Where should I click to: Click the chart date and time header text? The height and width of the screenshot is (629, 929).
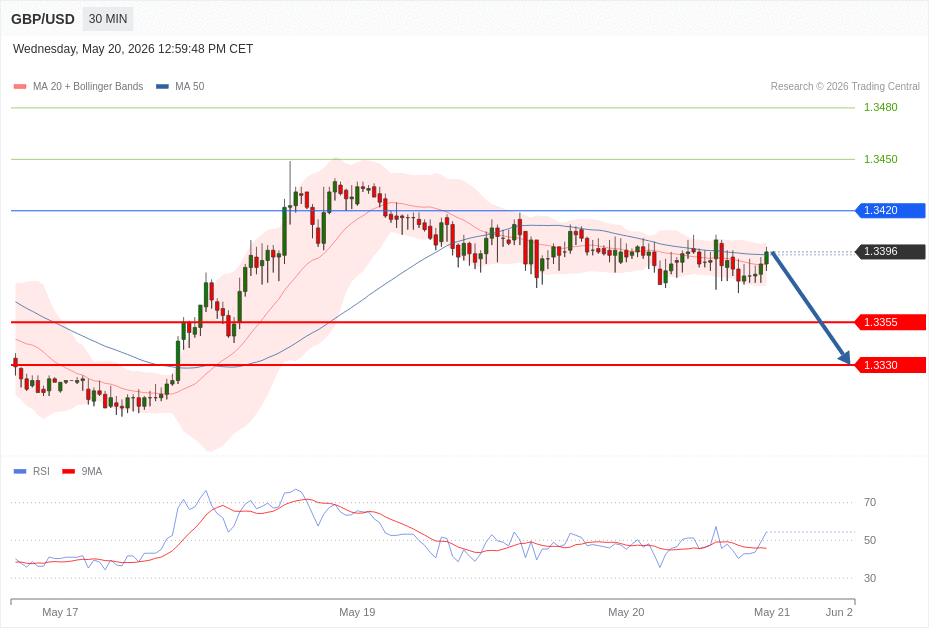point(133,49)
